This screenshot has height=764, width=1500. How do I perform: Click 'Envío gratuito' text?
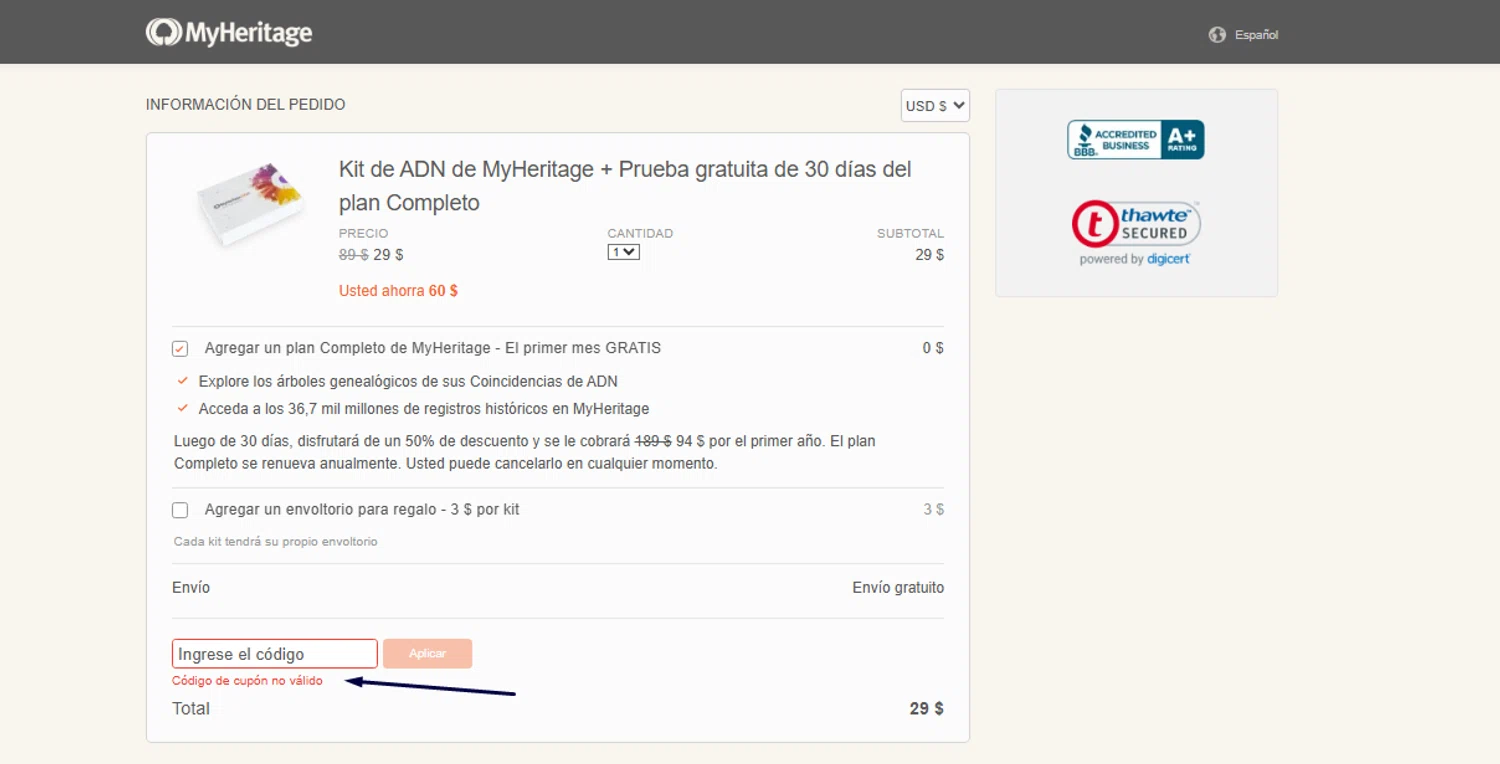tap(898, 588)
